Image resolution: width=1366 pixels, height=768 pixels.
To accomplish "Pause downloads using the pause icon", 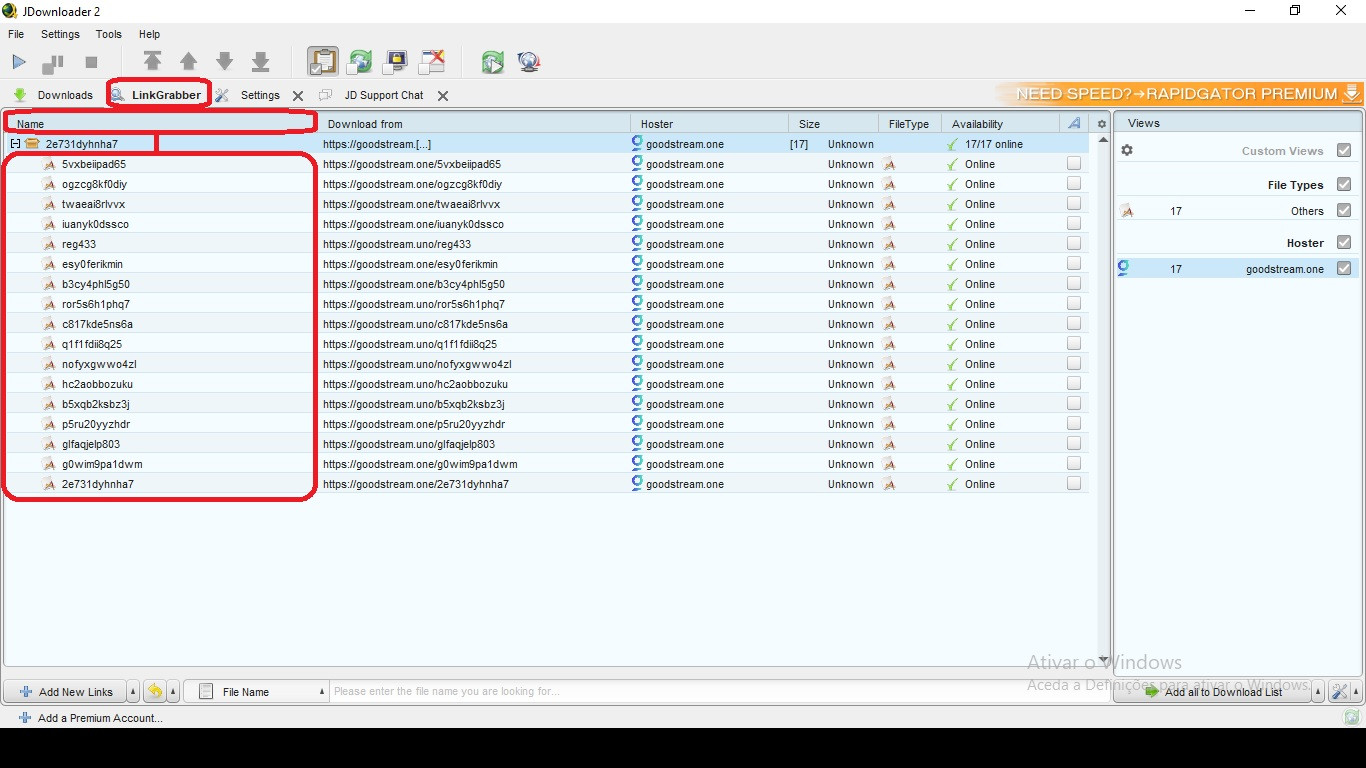I will (x=53, y=63).
